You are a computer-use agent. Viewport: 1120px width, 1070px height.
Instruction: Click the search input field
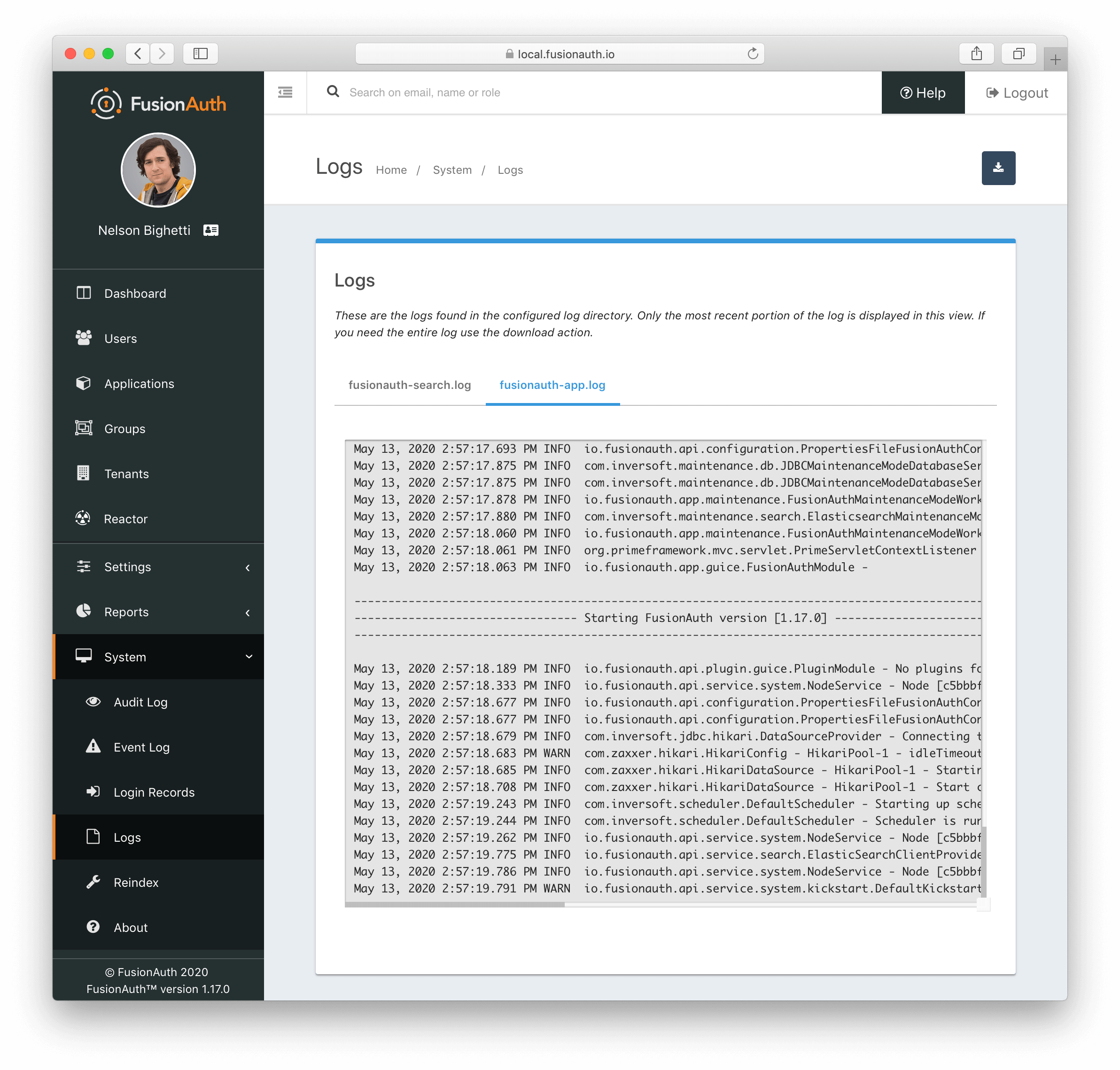(602, 91)
